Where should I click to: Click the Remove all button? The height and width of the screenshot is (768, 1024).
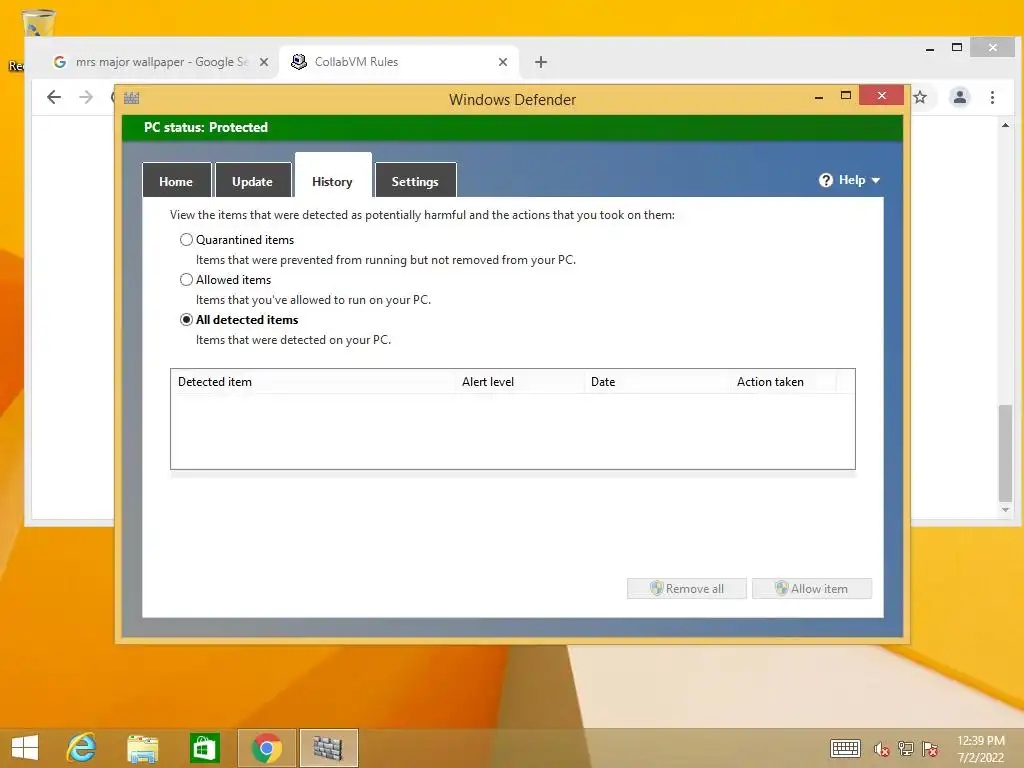686,588
